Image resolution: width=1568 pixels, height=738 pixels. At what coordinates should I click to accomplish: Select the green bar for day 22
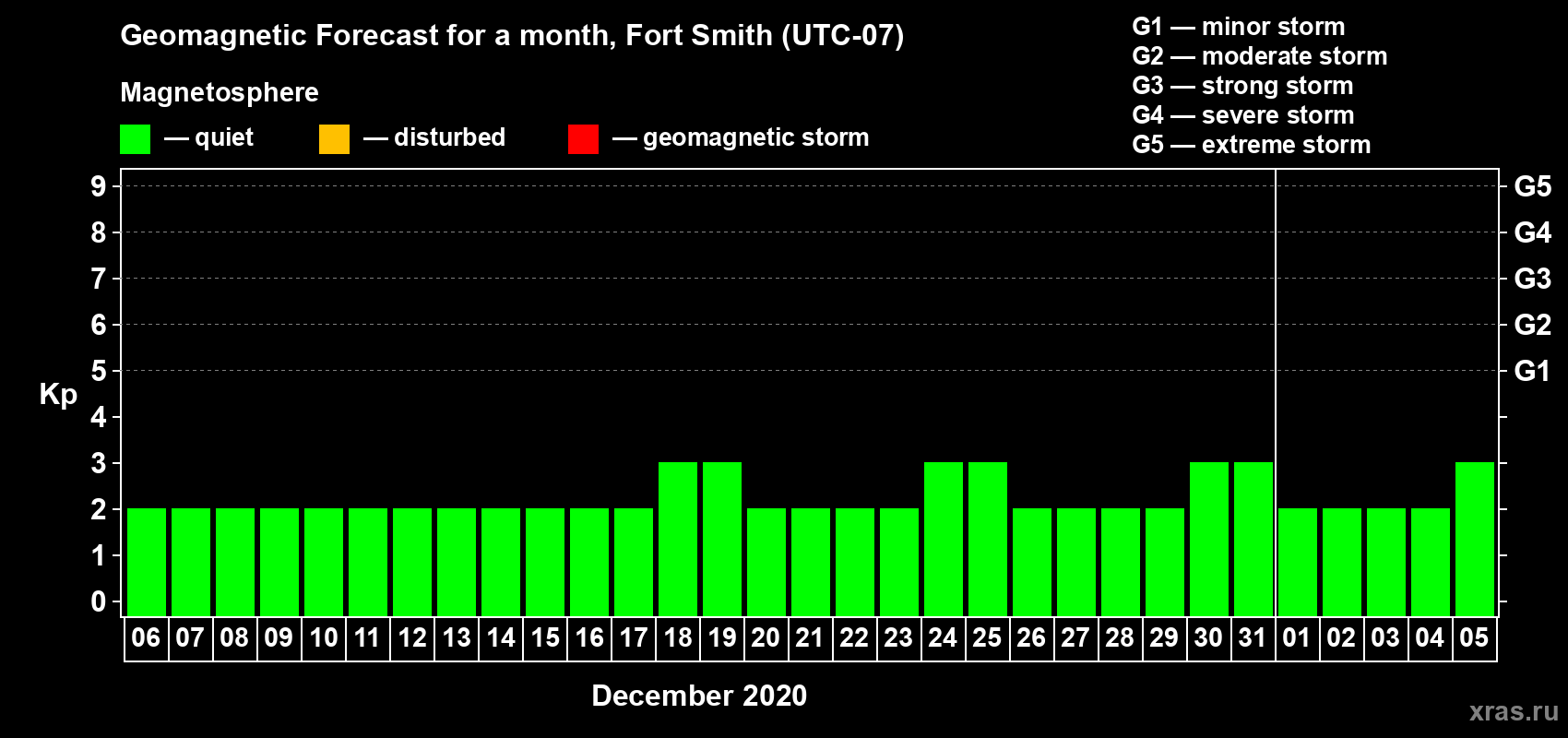pos(855,562)
